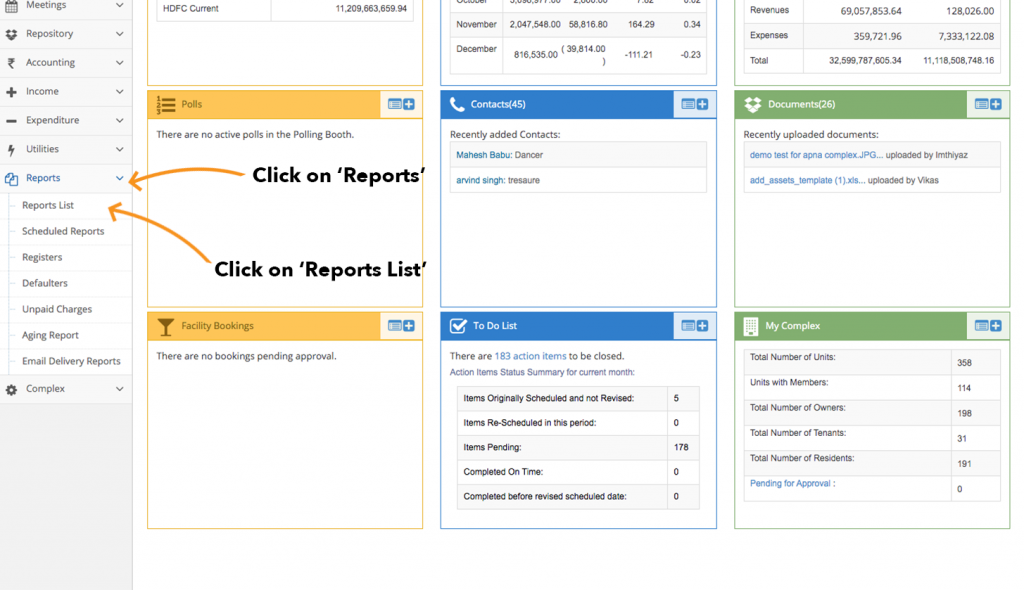Add a to-do item with the plus icon
Image resolution: width=1024 pixels, height=590 pixels.
pyautogui.click(x=702, y=326)
